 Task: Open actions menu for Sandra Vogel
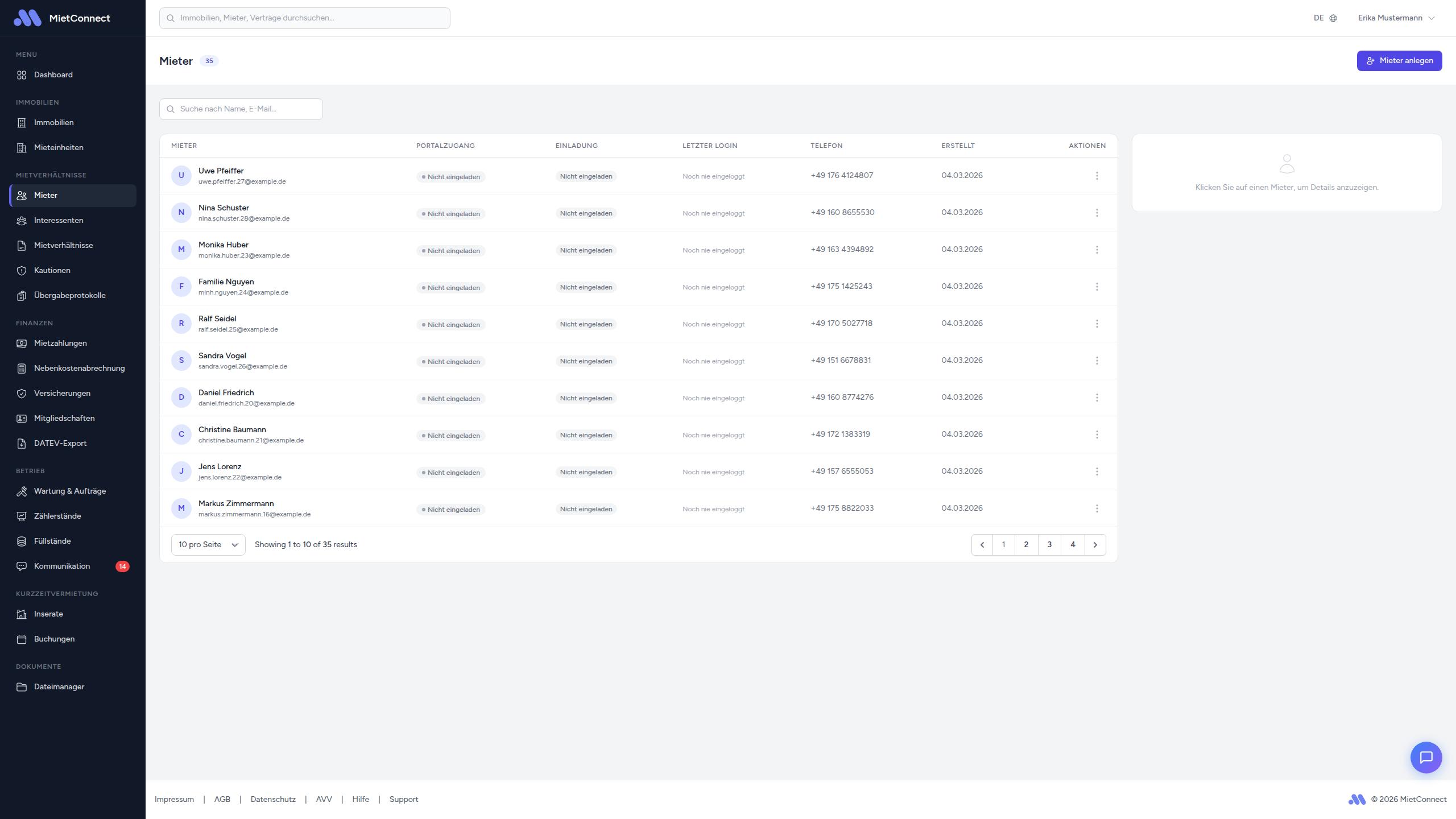click(1097, 361)
